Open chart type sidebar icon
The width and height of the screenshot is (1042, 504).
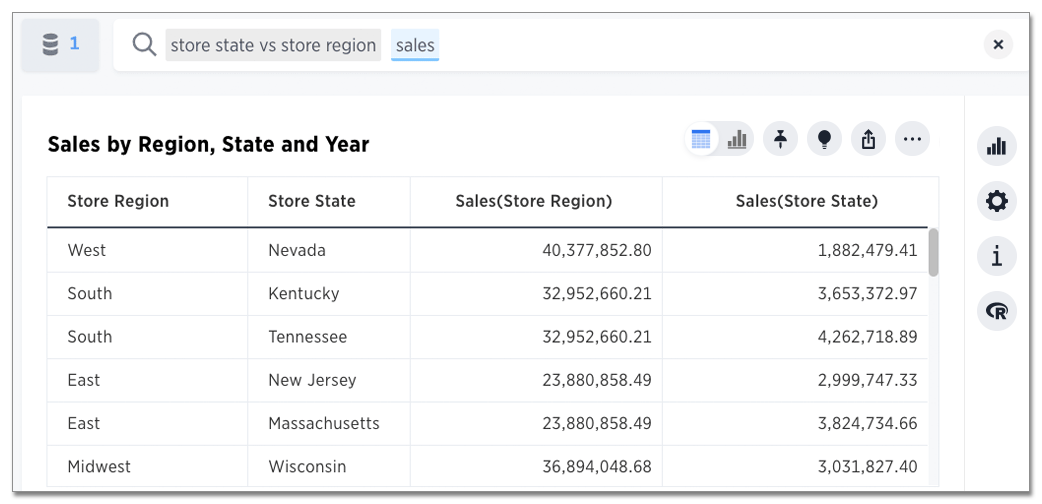[x=996, y=147]
